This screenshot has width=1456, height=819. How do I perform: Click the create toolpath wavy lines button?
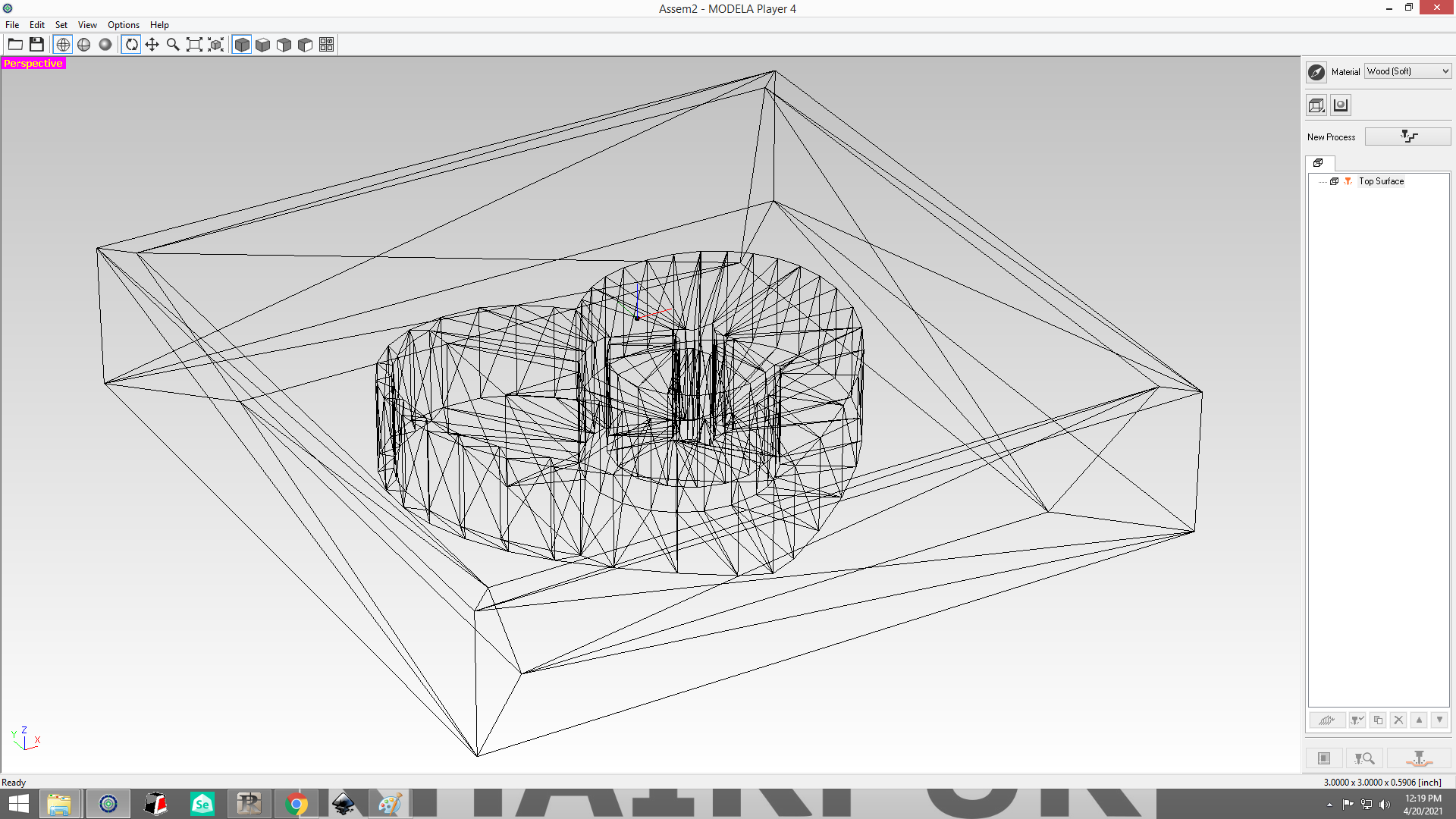click(1327, 720)
